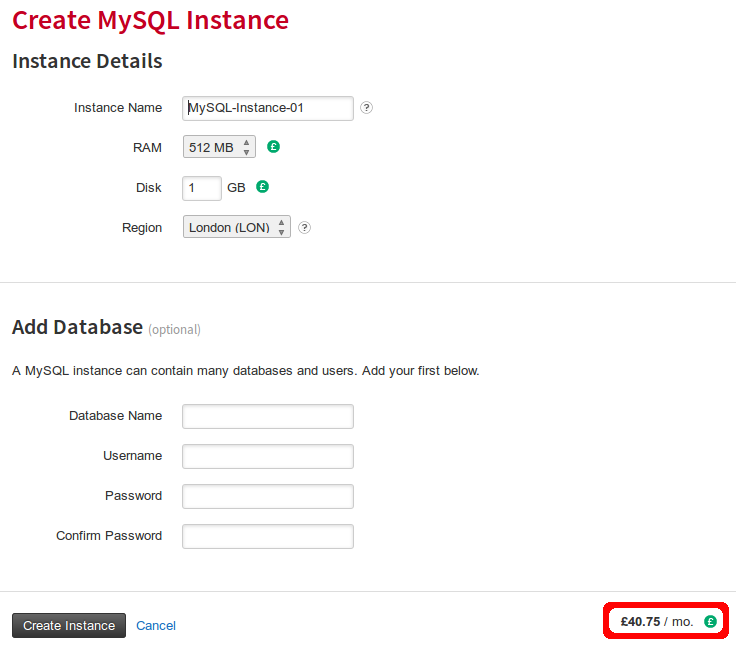Click the Add Database heading

(x=77, y=327)
